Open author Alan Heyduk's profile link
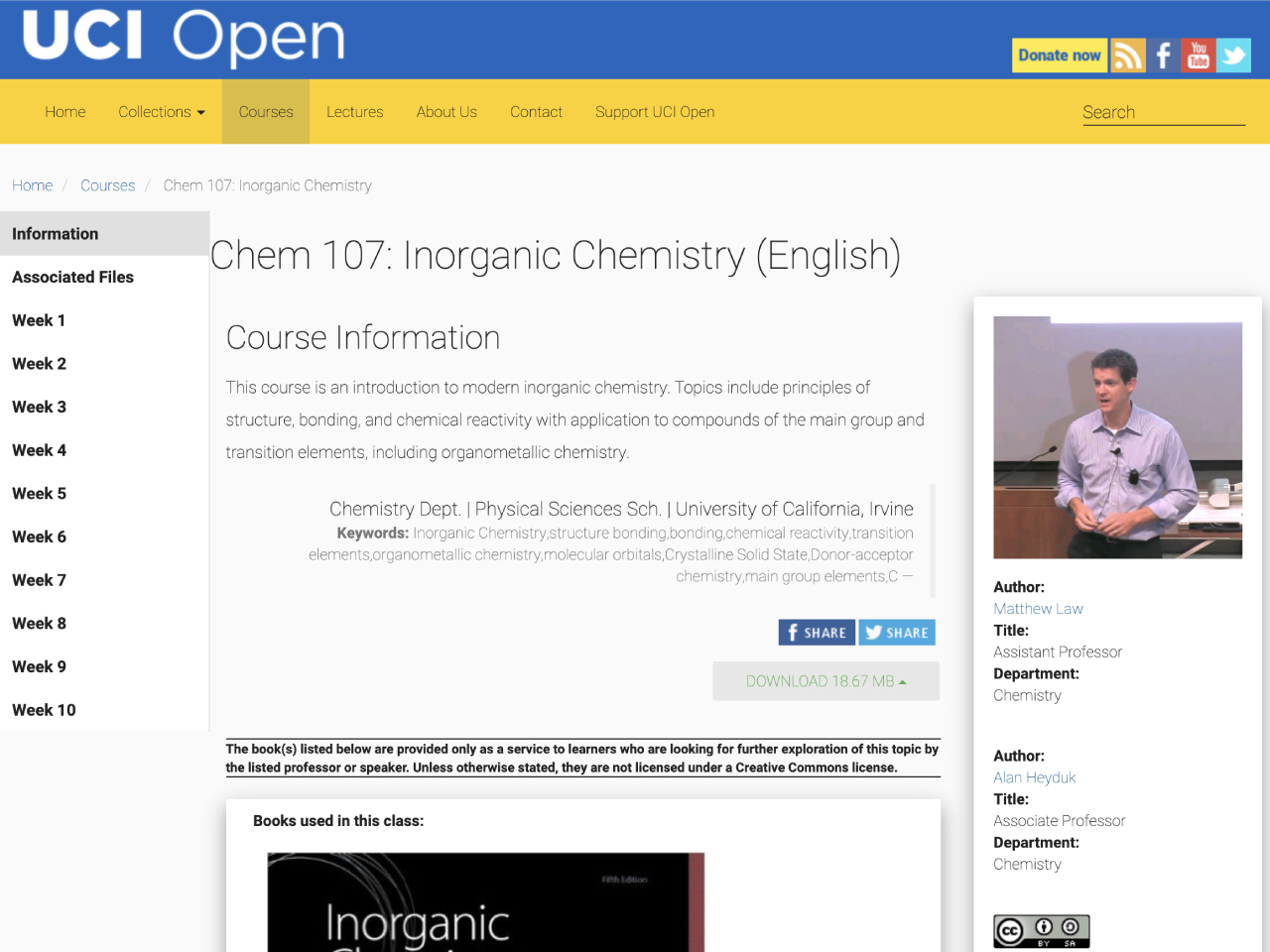Screen dimensions: 1270x952 (1034, 777)
